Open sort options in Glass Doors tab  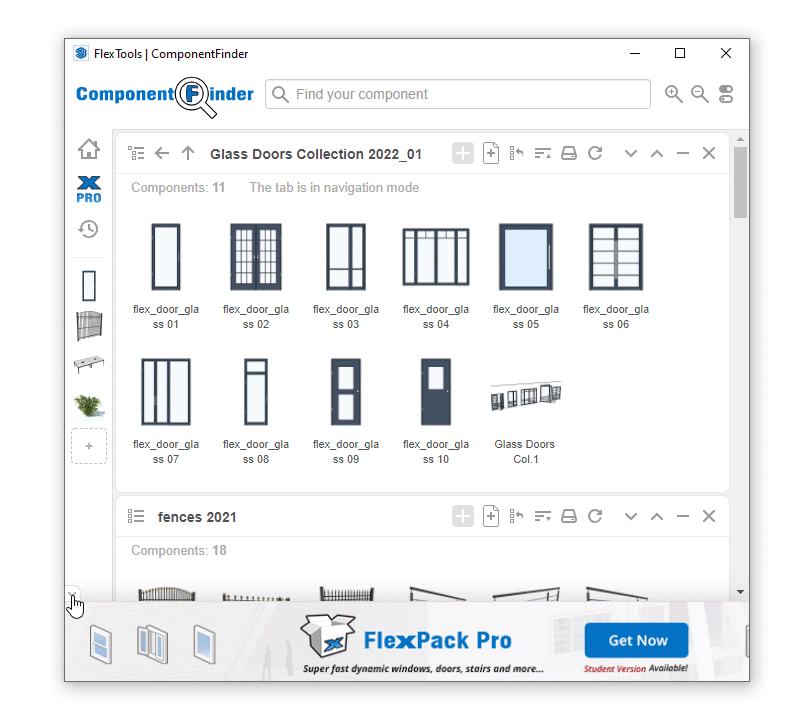(542, 153)
